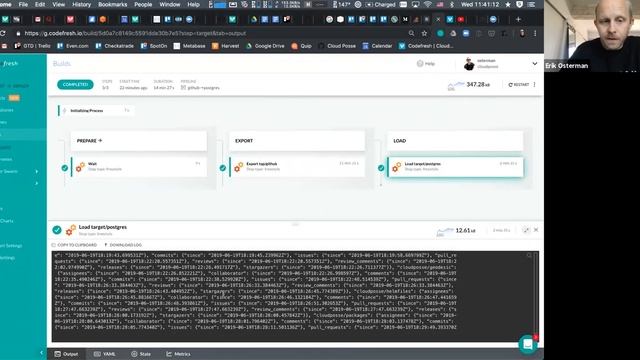This screenshot has height=360, width=640.
Task: Open Help in the header
Action: 426,64
